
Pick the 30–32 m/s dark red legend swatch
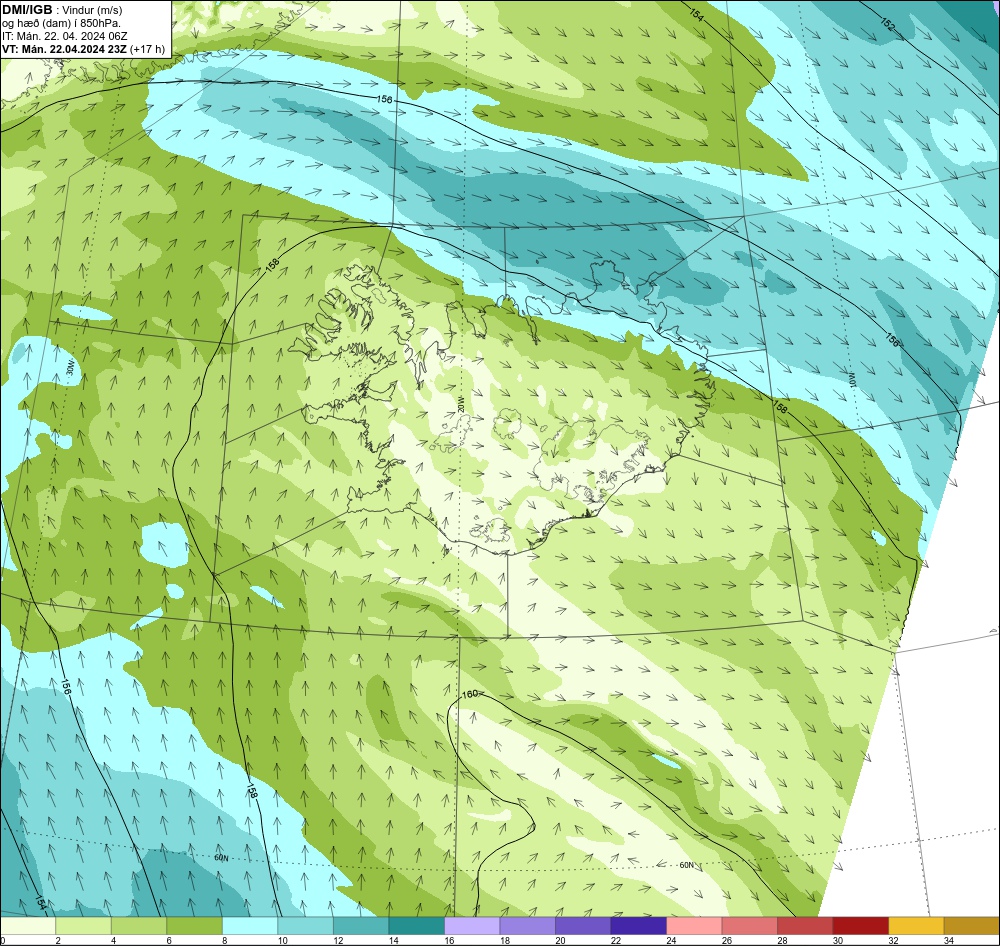click(860, 926)
